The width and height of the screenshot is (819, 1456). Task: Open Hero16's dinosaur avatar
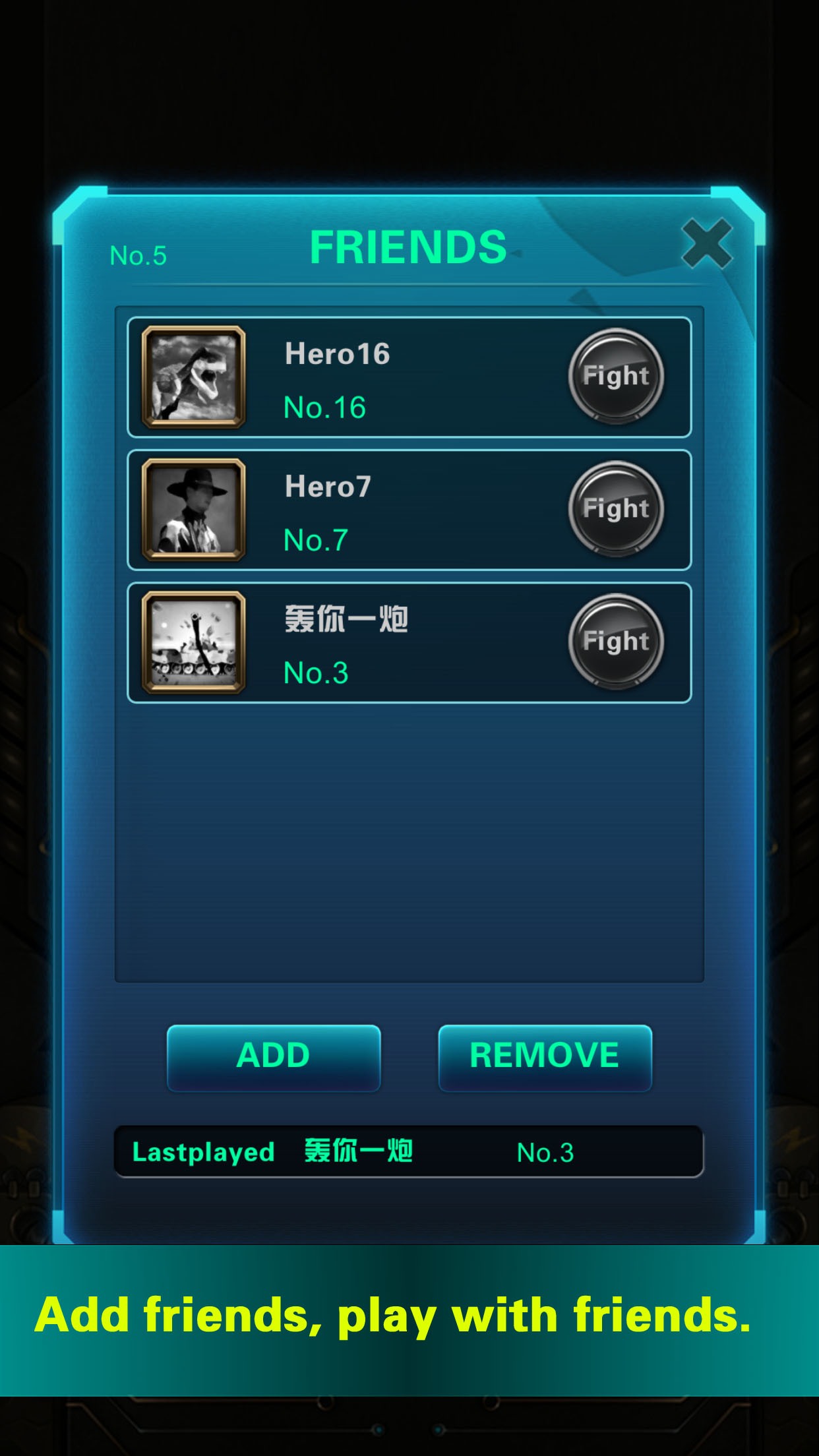194,377
